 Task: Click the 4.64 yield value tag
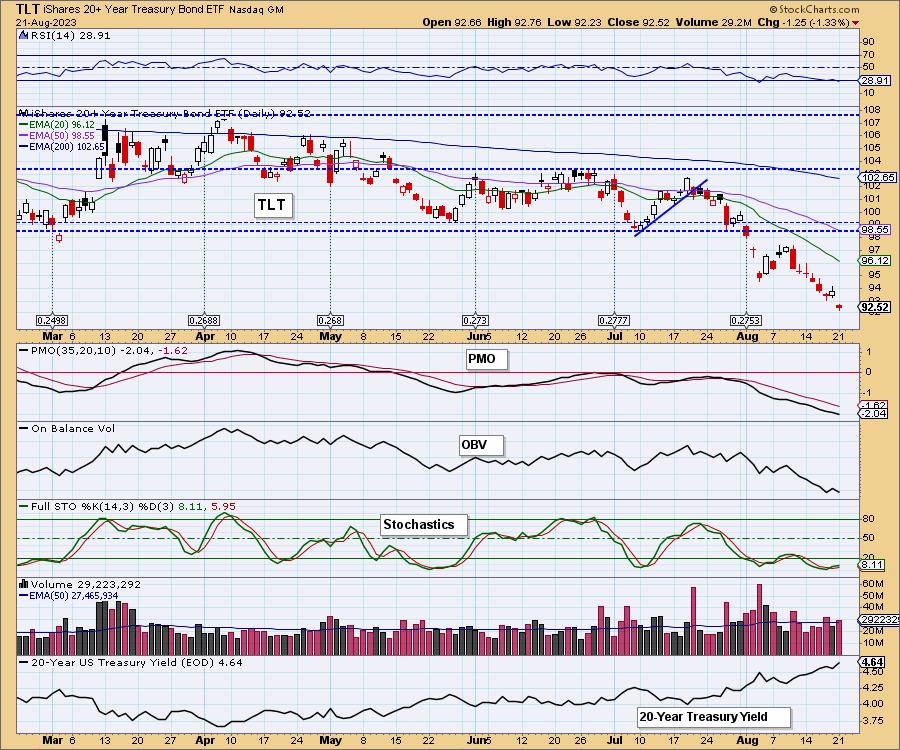pos(872,662)
